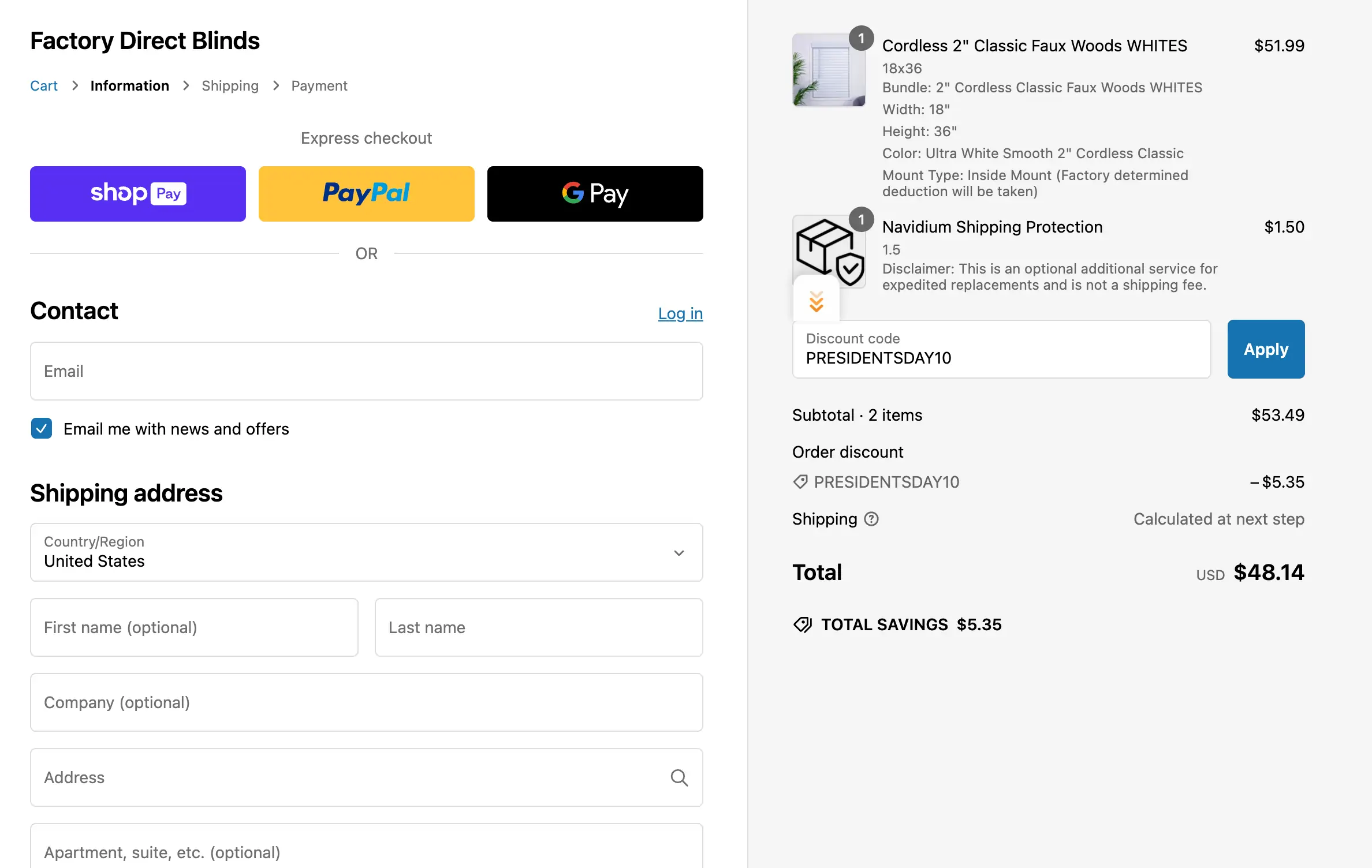
Task: Choose Google Pay express checkout
Action: [595, 193]
